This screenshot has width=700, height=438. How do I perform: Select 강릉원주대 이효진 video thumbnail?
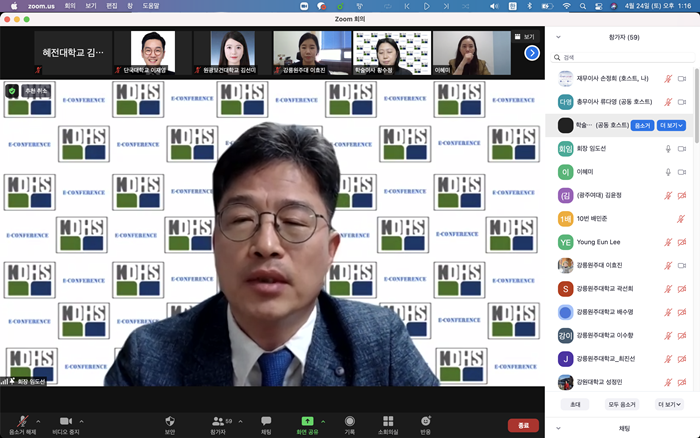point(312,52)
